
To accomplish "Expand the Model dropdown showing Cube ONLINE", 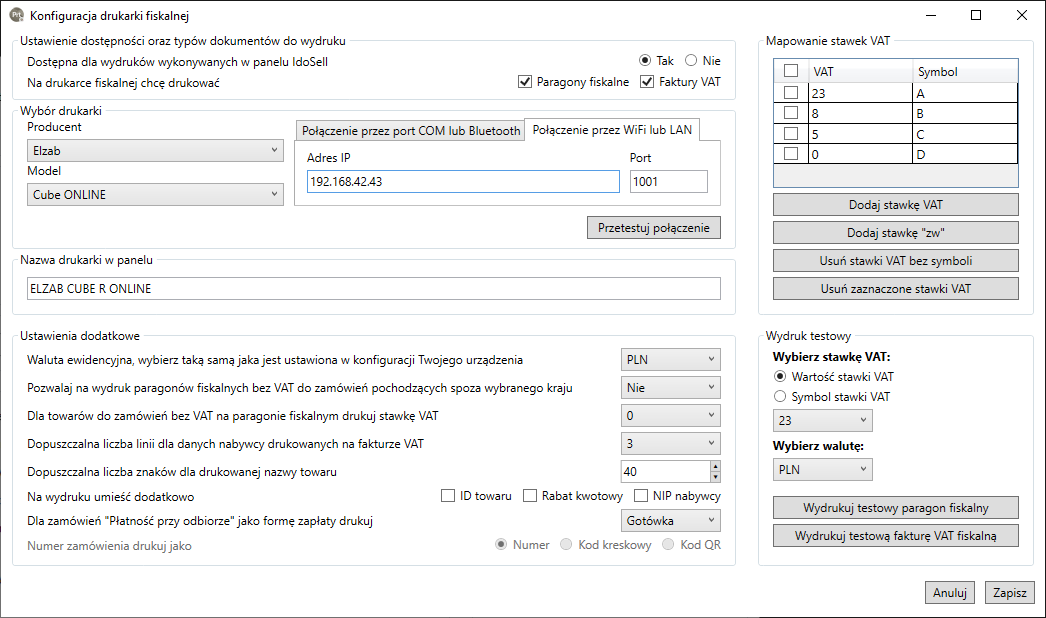I will 155,194.
